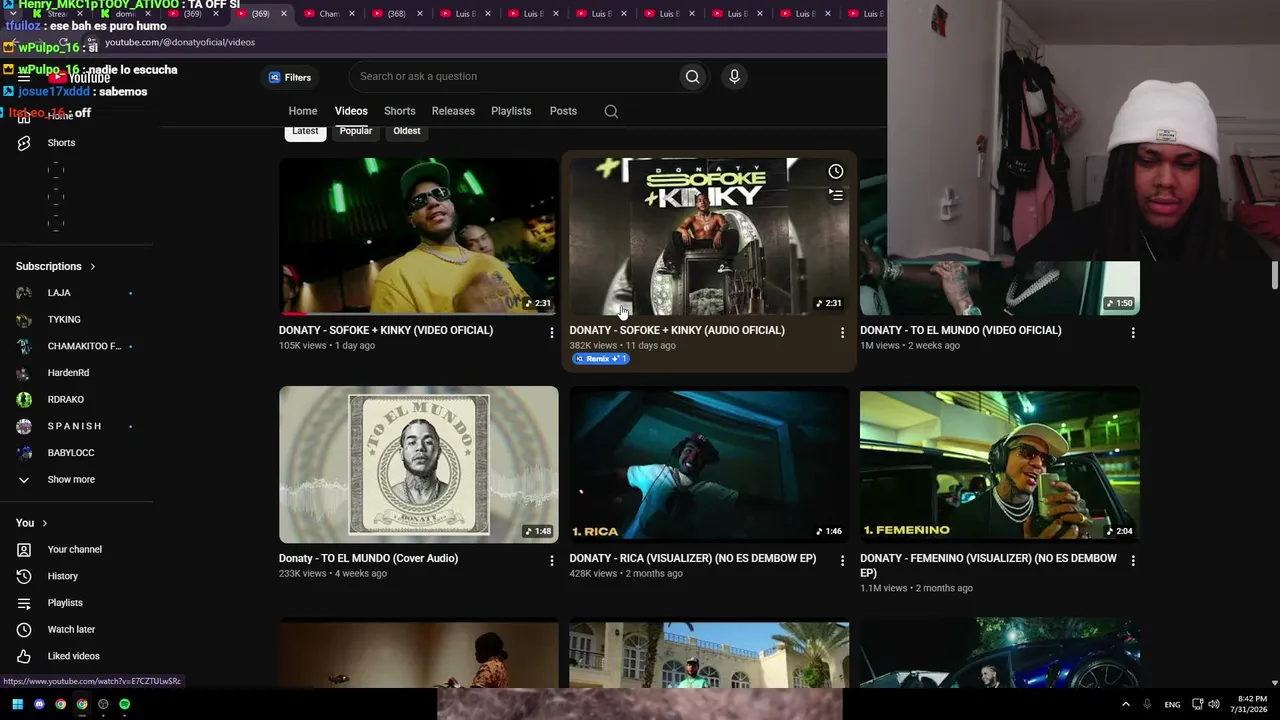
Task: Open the TYKING subscription channel avatar
Action: tap(24, 320)
